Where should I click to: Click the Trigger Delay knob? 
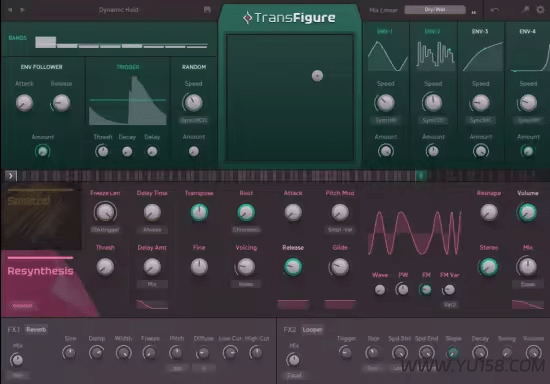pyautogui.click(x=152, y=151)
